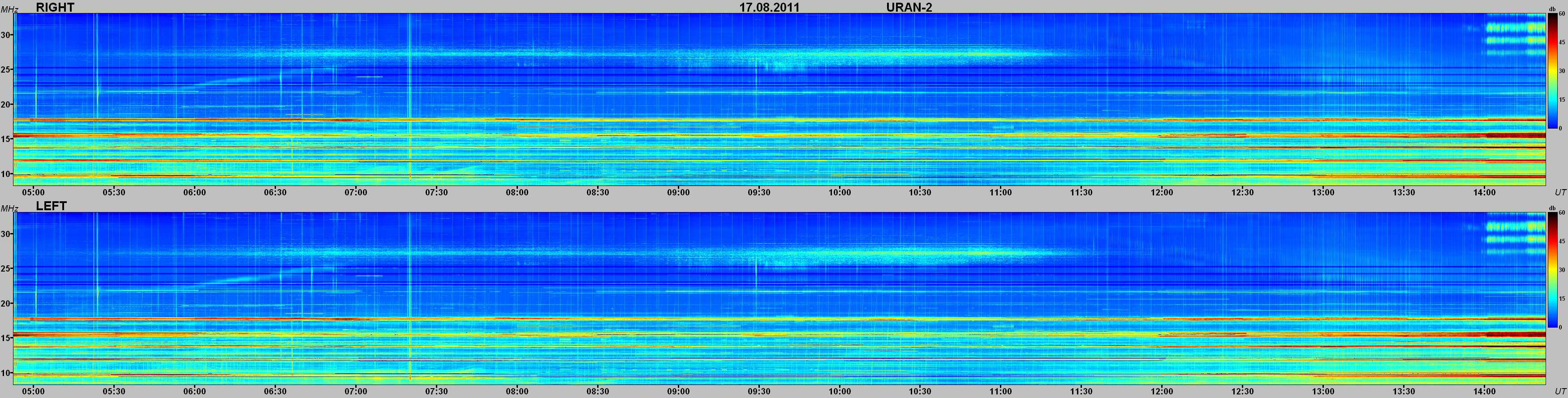Click the LEFT polarization panel title
Screen dimensions: 1568x398
point(51,206)
